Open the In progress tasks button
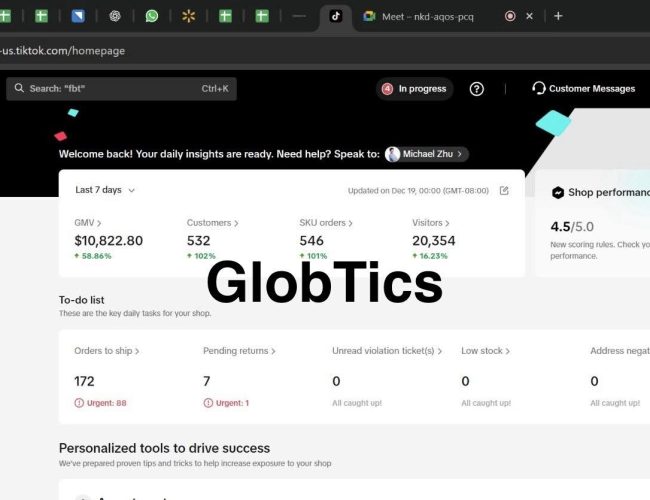650x500 pixels. pos(415,89)
